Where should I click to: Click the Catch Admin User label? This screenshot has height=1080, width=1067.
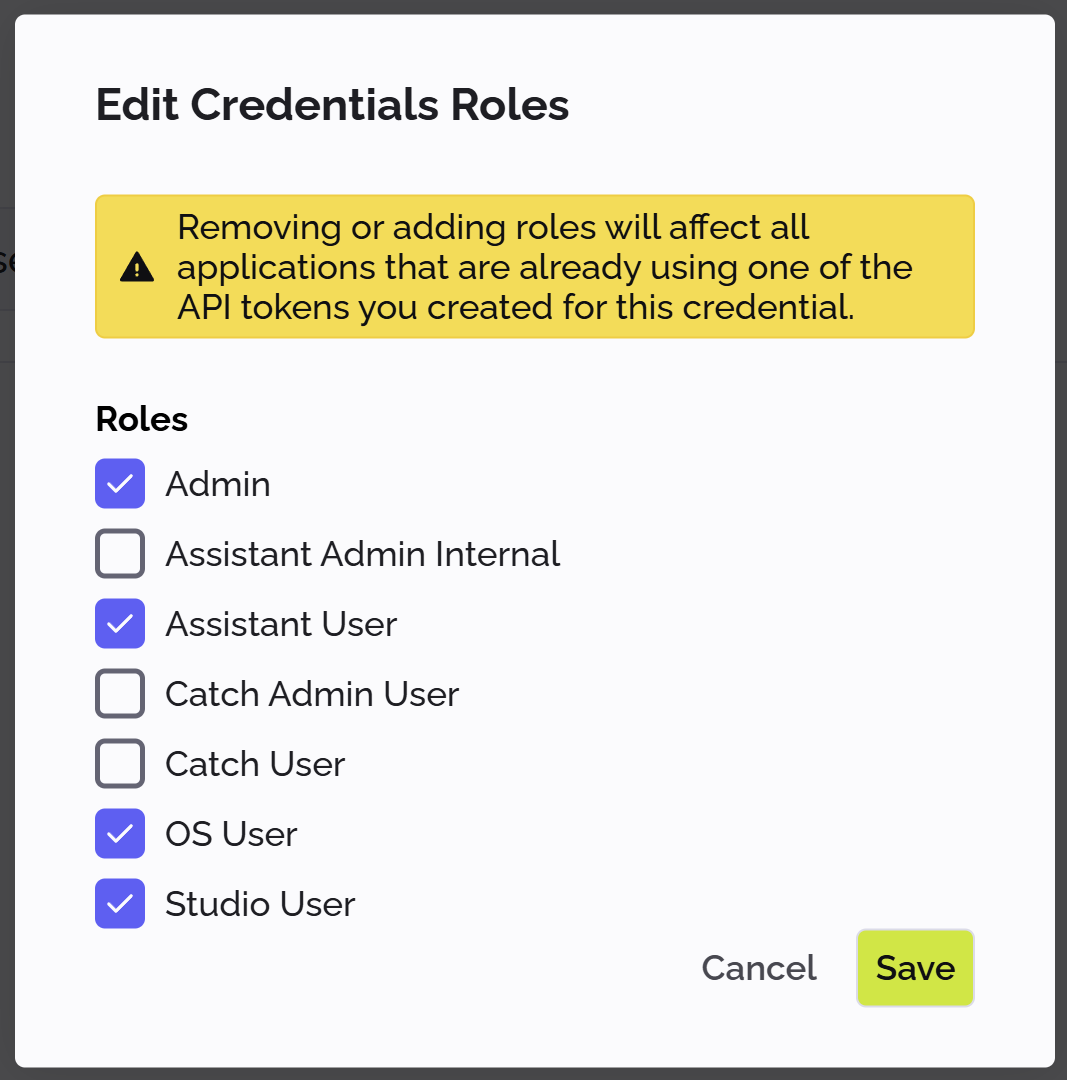point(311,693)
